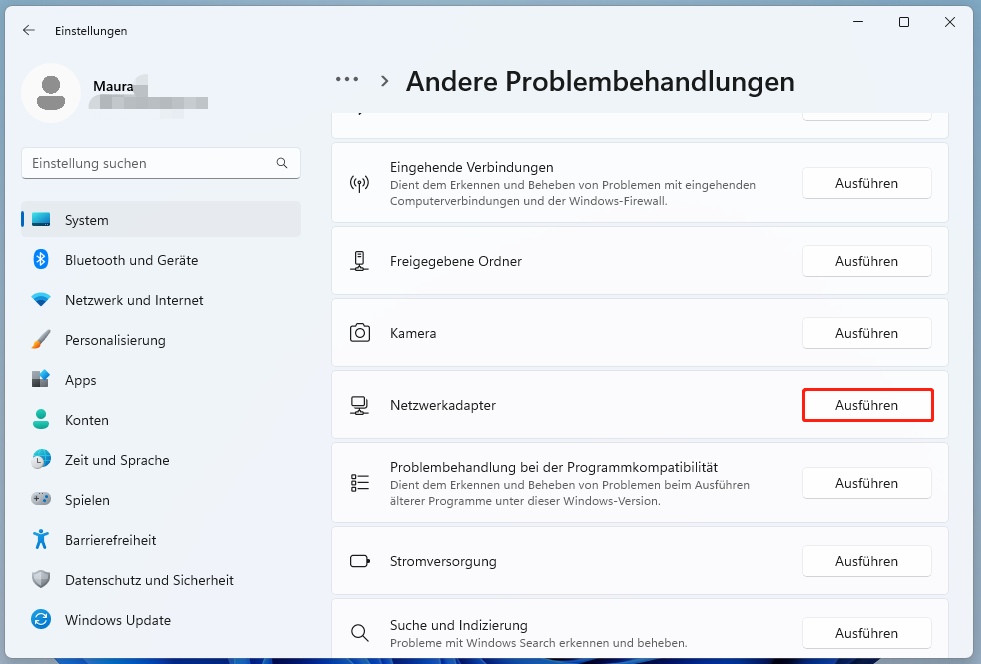Run the Suche und Indizierung troubleshooter
The width and height of the screenshot is (981, 664).
pyautogui.click(x=867, y=633)
